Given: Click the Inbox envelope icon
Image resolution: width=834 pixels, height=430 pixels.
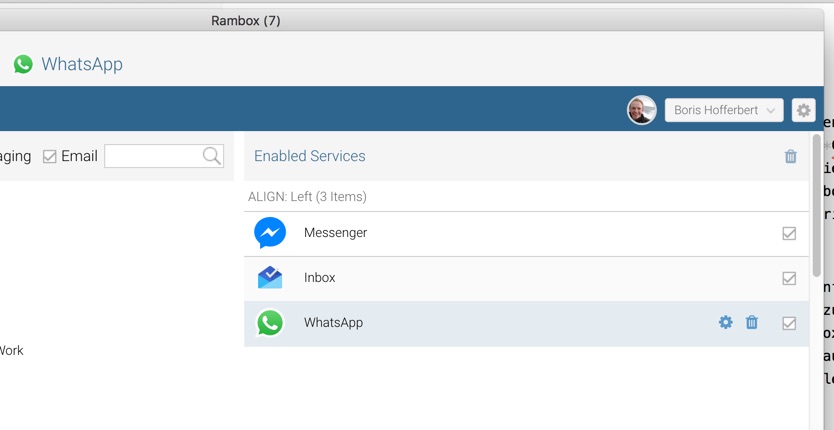Looking at the screenshot, I should 270,278.
